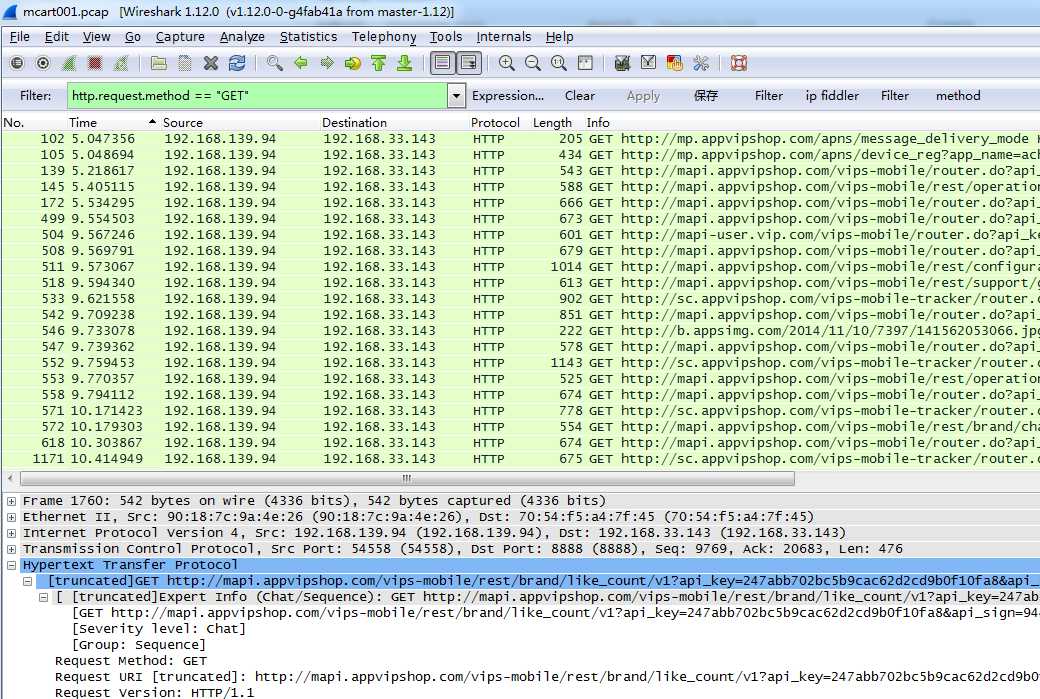The width and height of the screenshot is (1040, 699).
Task: Open preferences wrench icon
Action: click(x=700, y=63)
